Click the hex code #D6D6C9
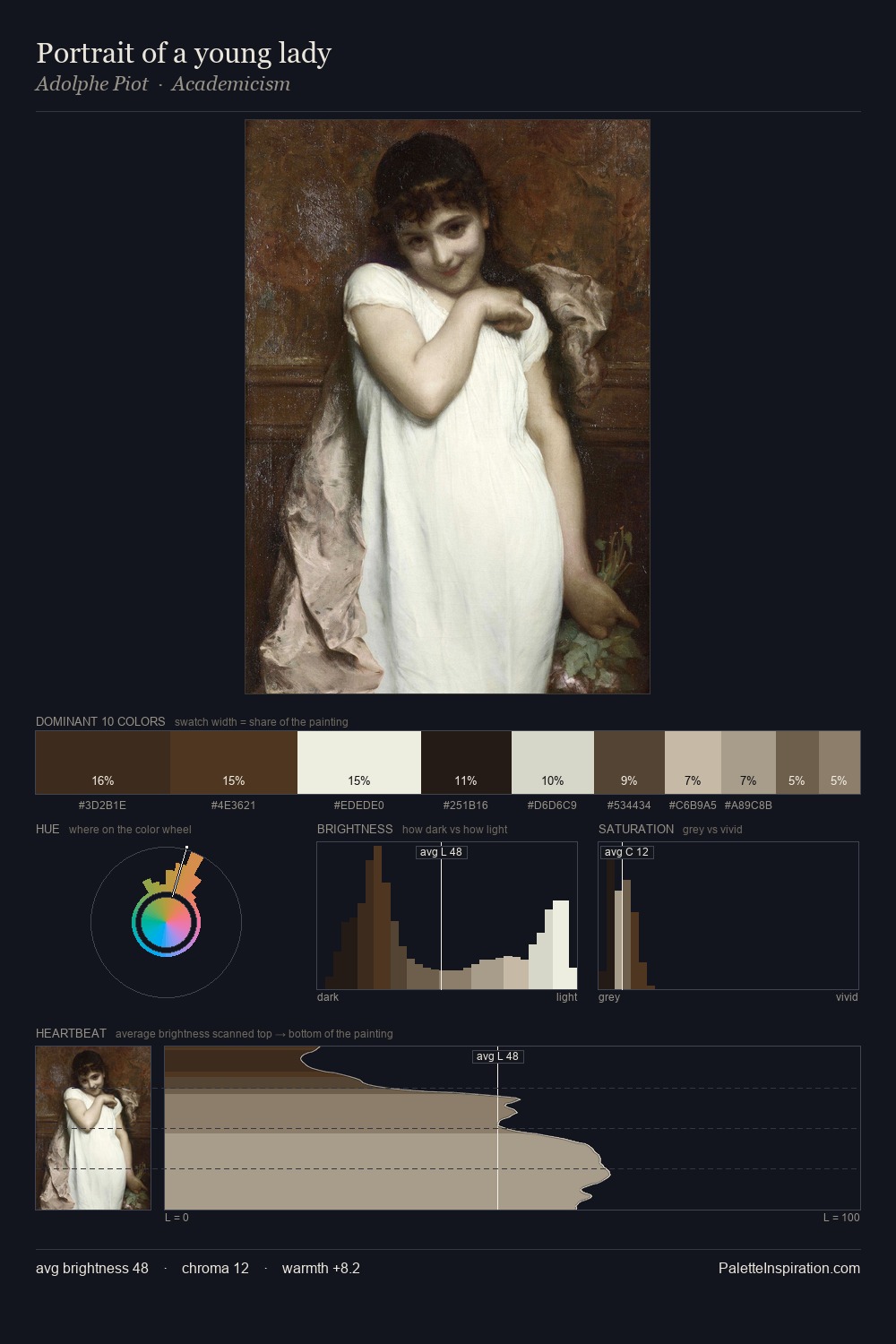 (552, 806)
